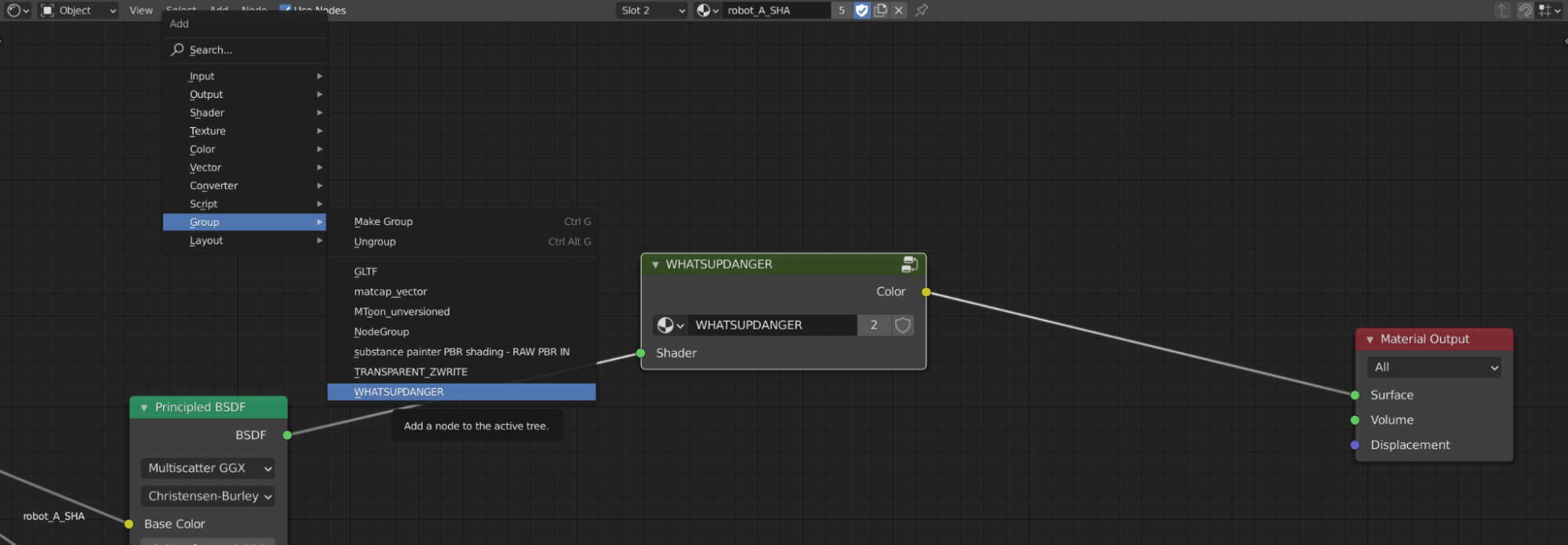Image resolution: width=1568 pixels, height=545 pixels.
Task: Open the Multiscatter GGX distribution dropdown
Action: (x=208, y=468)
